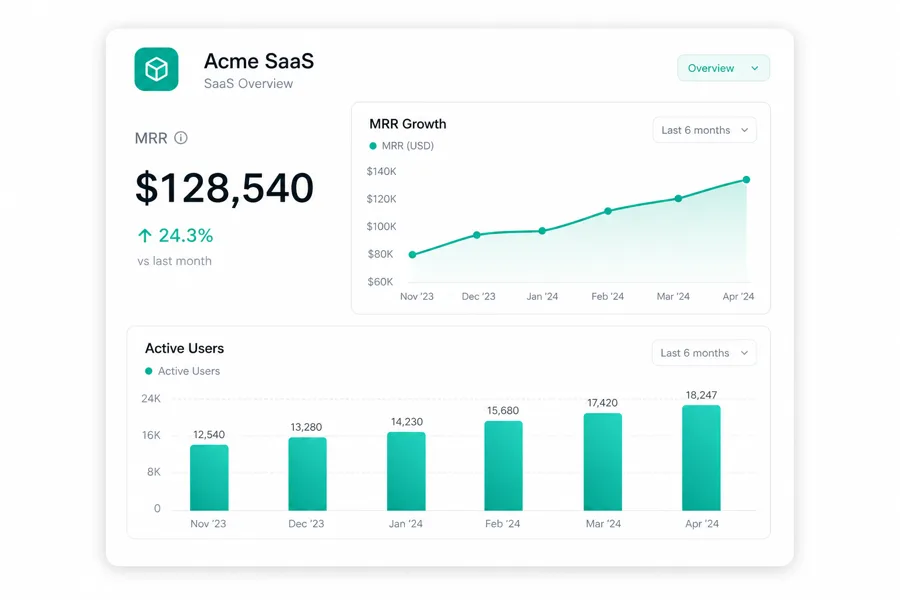Click the green up-arrow growth indicator
The width and height of the screenshot is (900, 600).
[x=145, y=235]
